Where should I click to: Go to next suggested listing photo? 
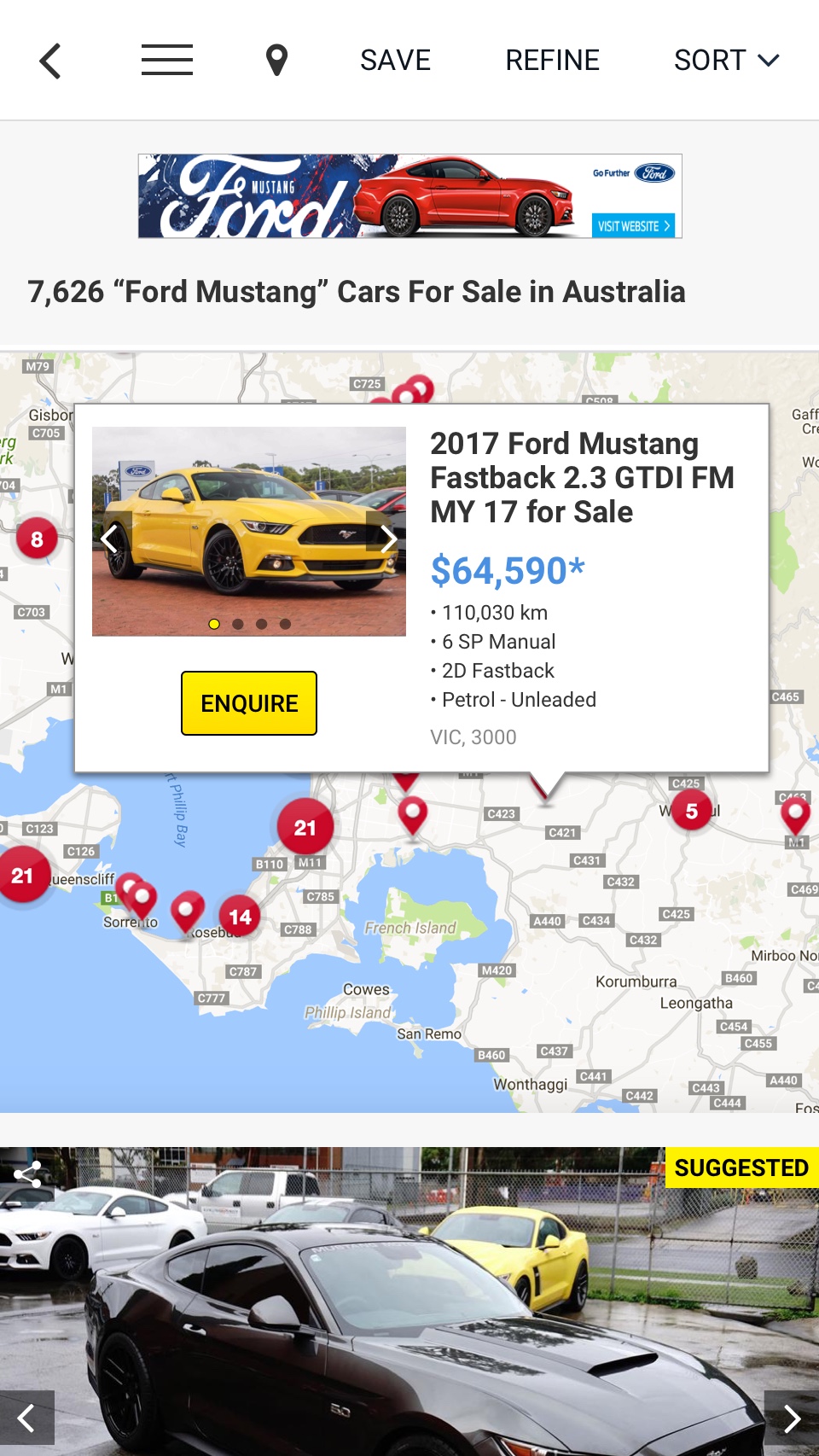click(x=792, y=1418)
